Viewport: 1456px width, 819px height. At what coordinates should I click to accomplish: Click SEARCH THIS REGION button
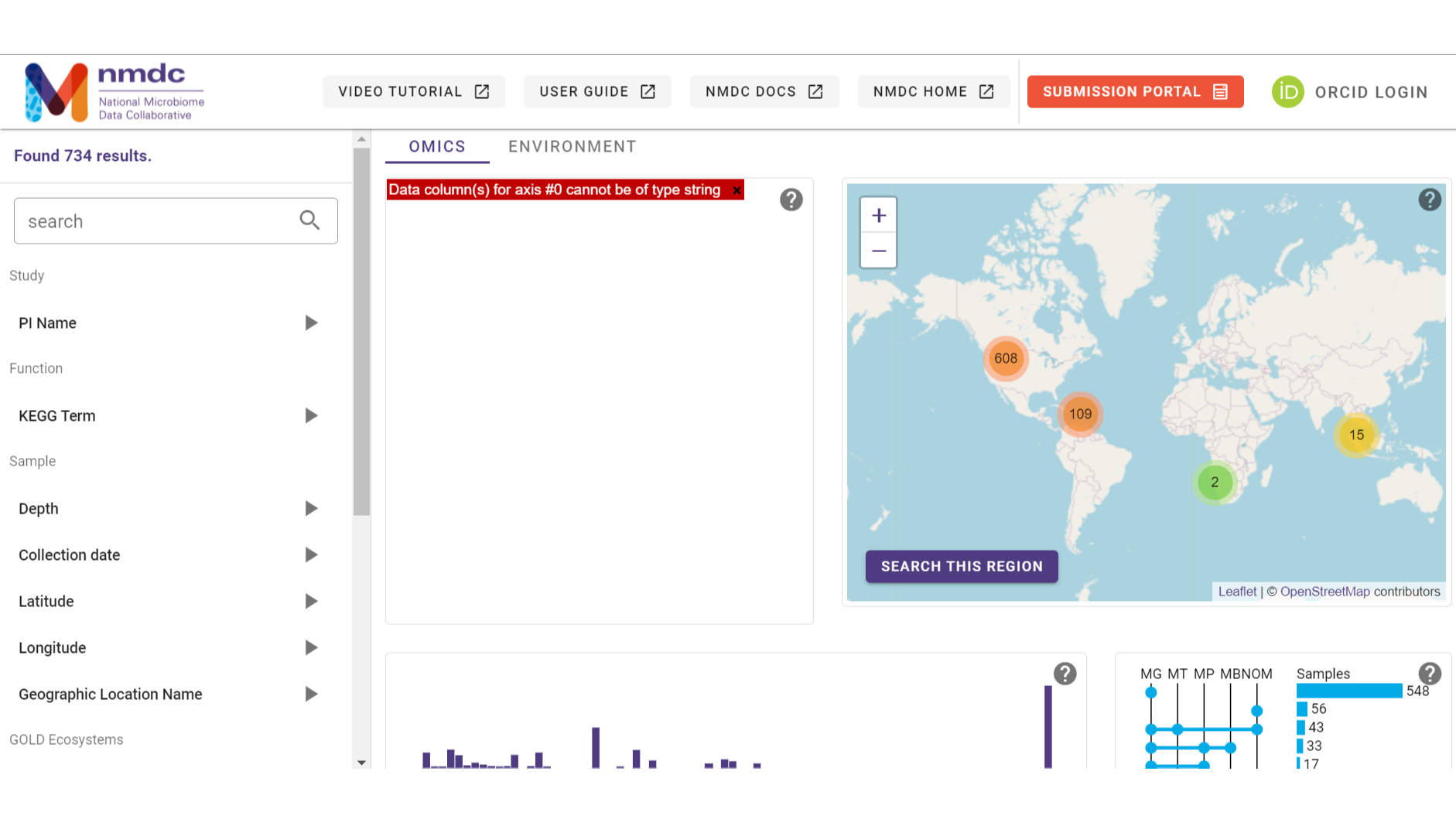(962, 566)
